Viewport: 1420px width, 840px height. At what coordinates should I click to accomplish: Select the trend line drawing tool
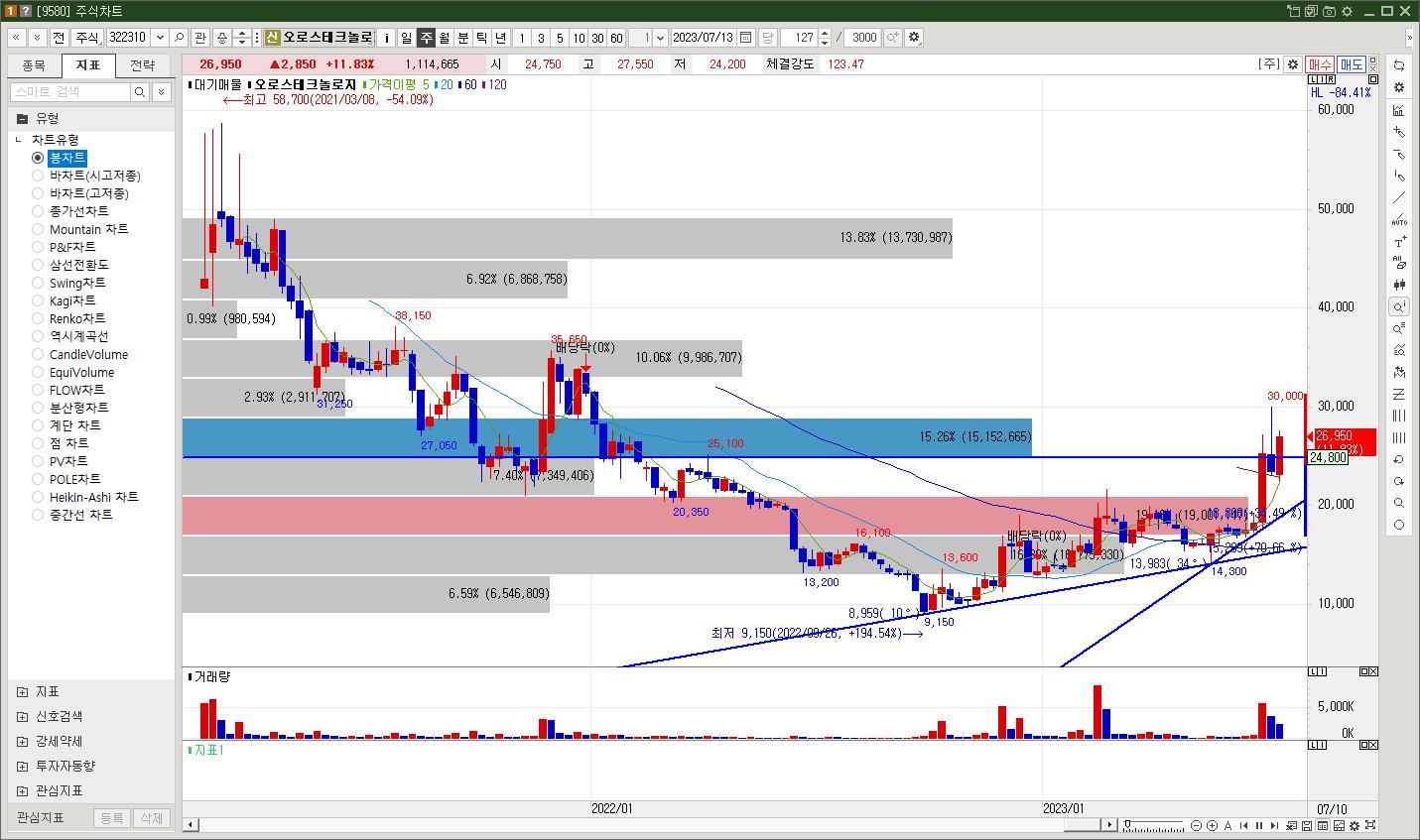[1399, 197]
